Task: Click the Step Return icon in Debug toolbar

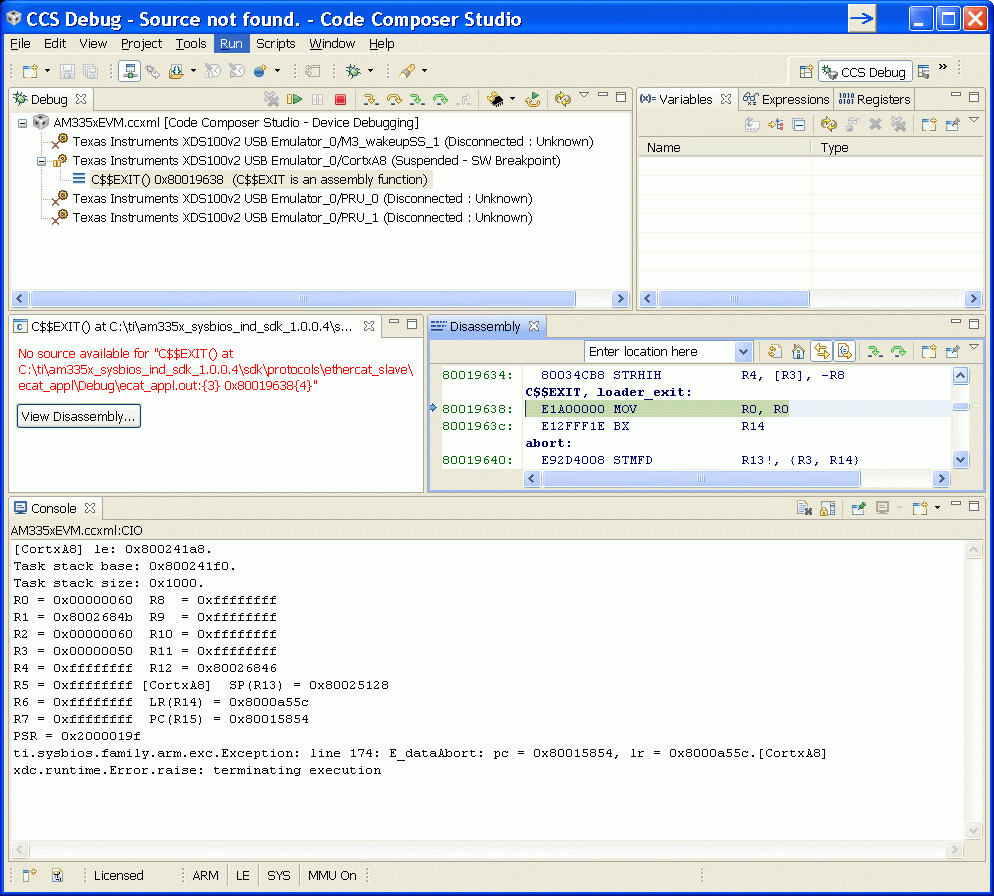Action: 464,99
